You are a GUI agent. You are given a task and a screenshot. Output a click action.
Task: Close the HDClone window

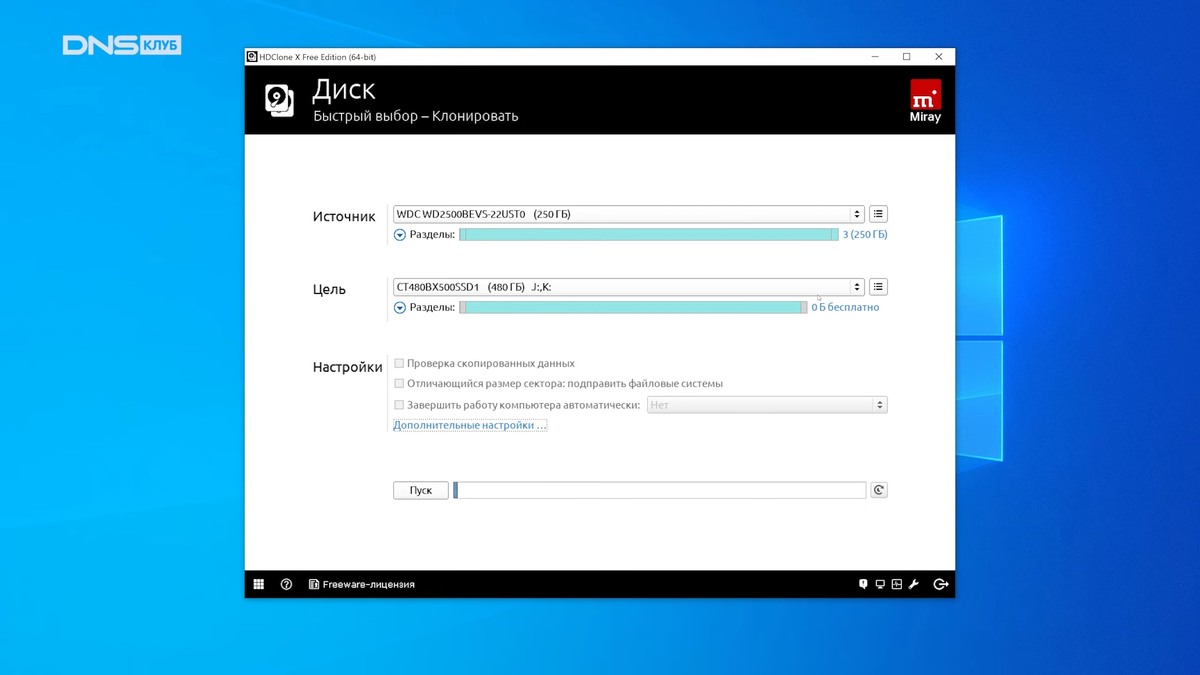(939, 57)
